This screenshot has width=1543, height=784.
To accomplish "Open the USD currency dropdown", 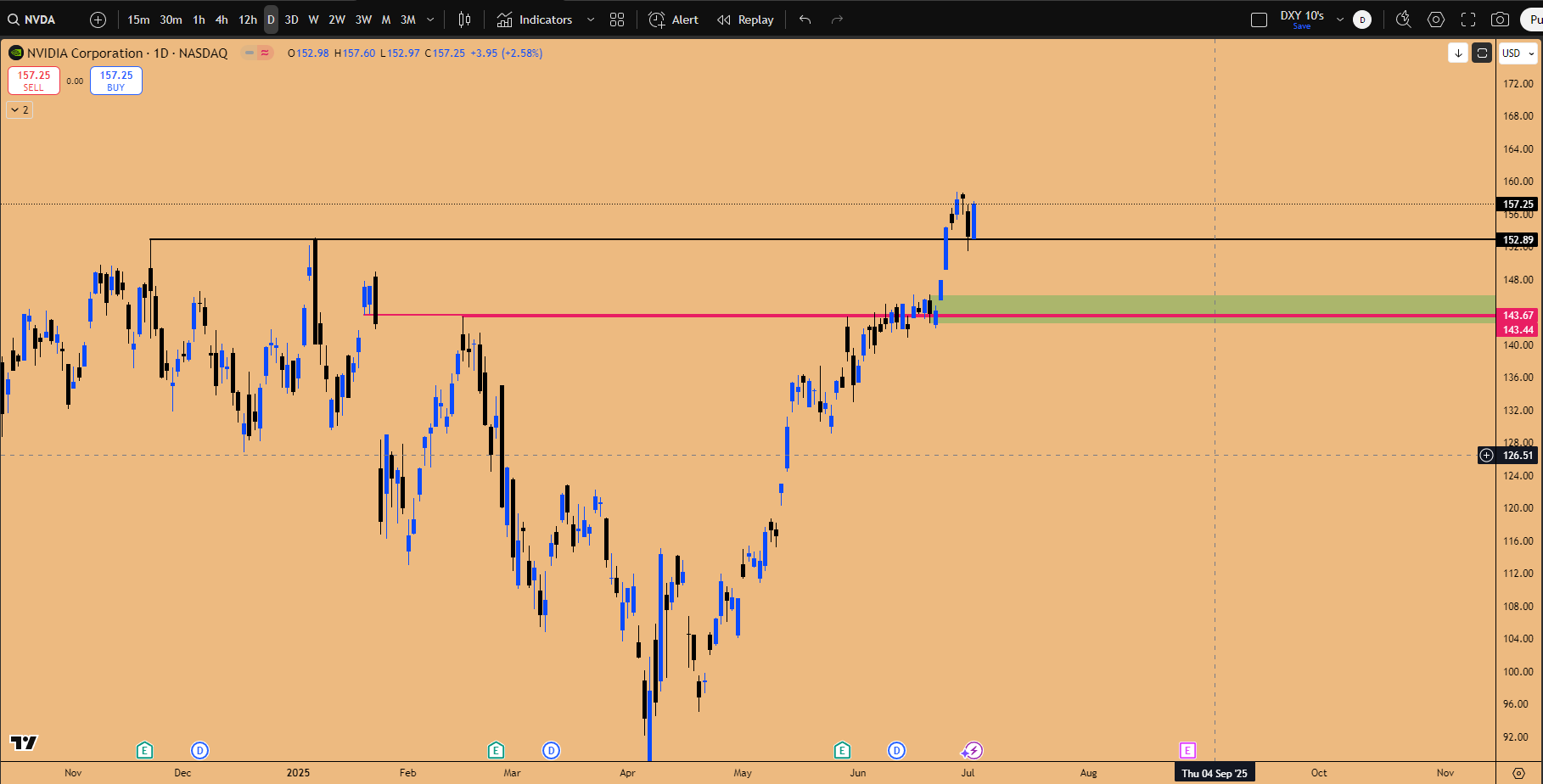I will 1518,53.
